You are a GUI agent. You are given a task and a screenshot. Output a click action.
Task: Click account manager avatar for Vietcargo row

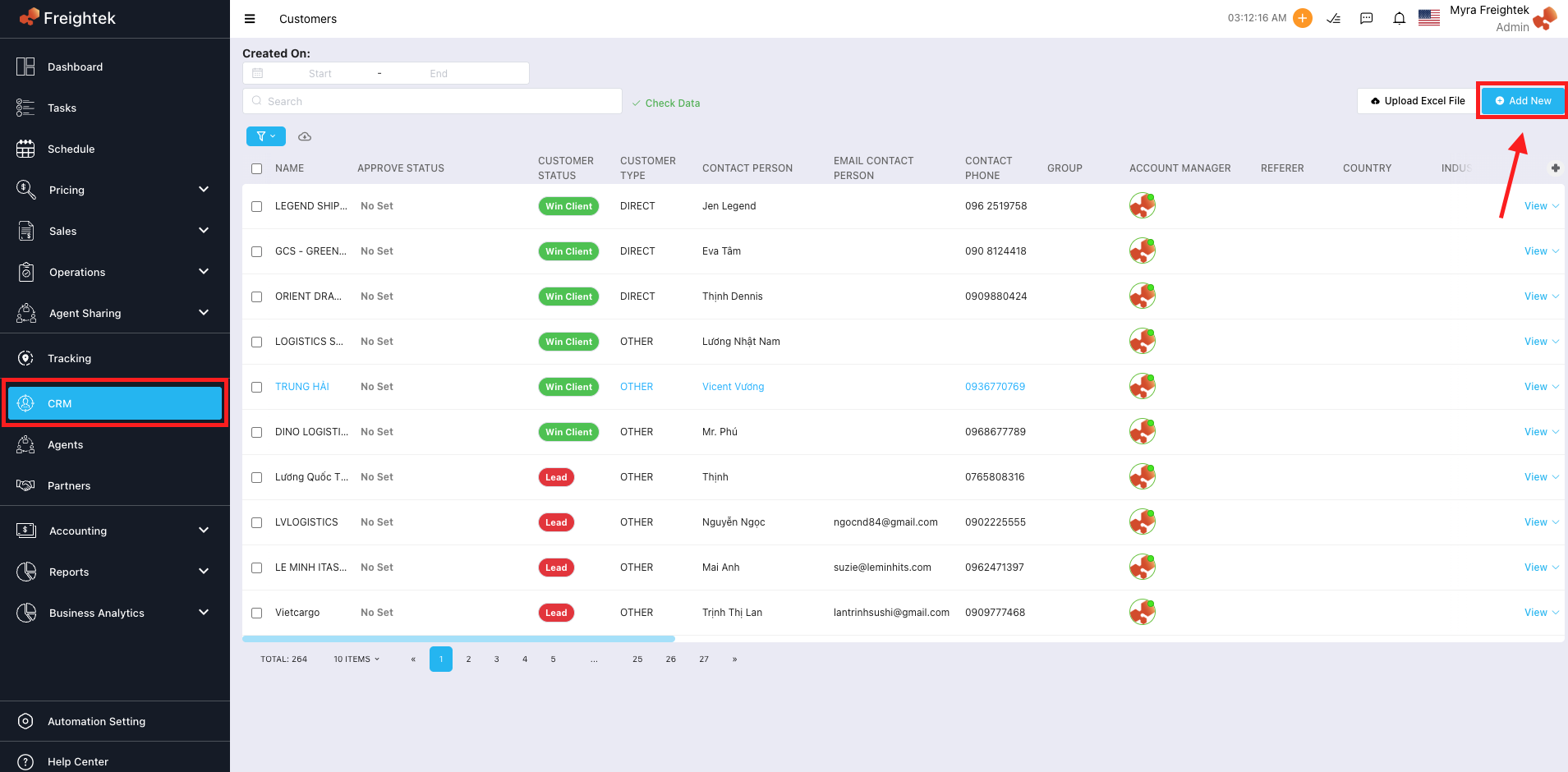[x=1143, y=613]
